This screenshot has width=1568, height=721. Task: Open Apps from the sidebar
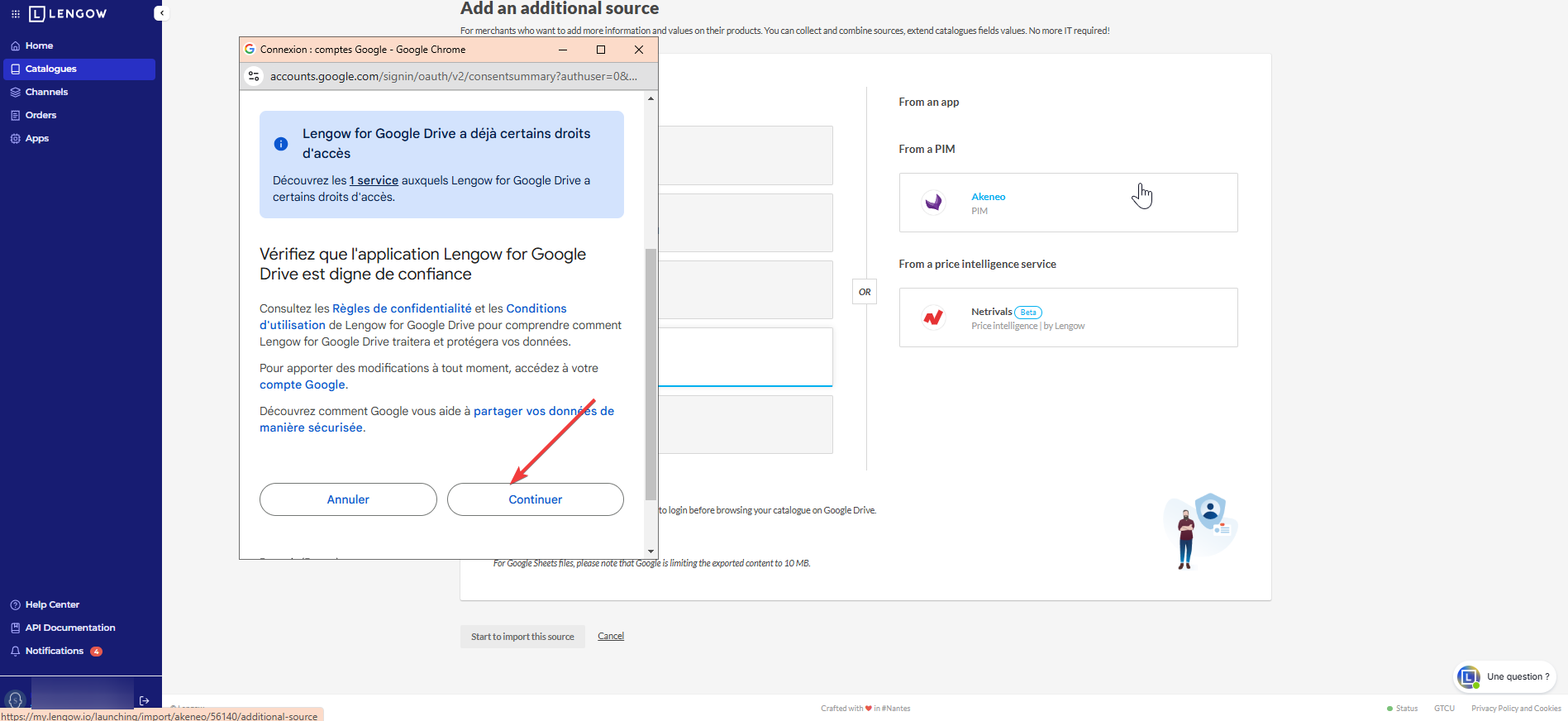coord(36,138)
